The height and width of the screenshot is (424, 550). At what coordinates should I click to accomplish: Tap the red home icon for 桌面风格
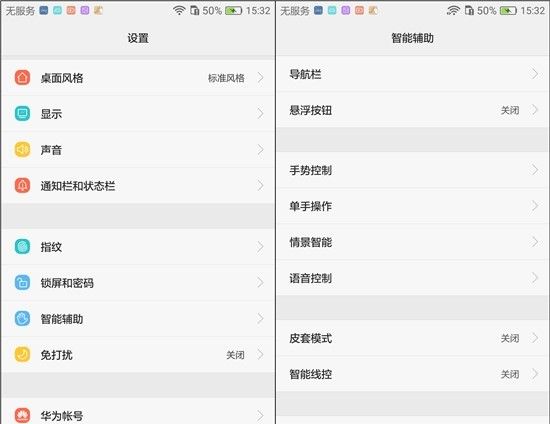(x=22, y=78)
